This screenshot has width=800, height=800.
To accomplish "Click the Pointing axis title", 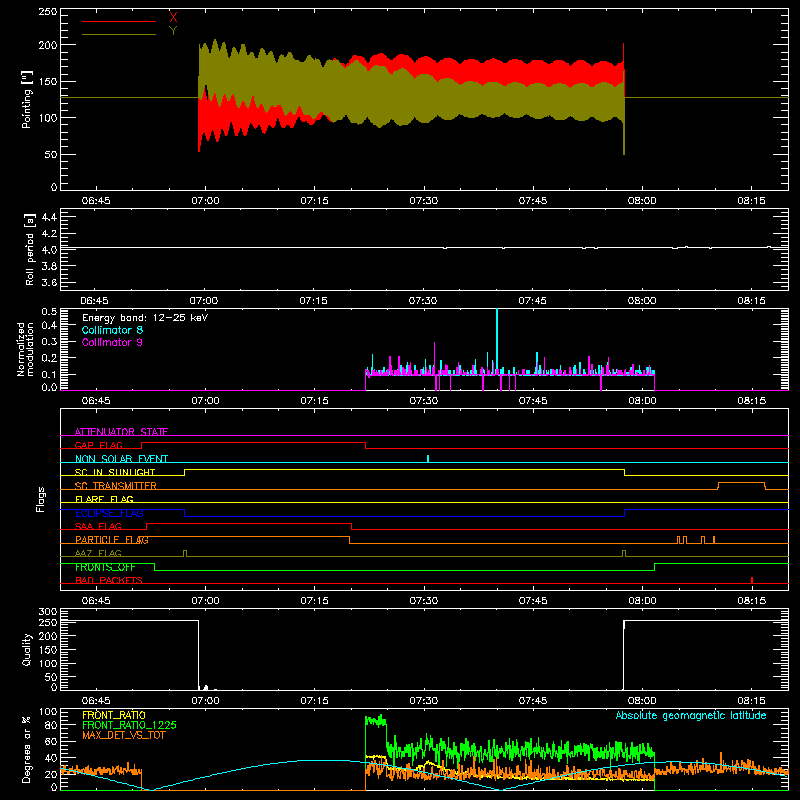I will 27,99.
